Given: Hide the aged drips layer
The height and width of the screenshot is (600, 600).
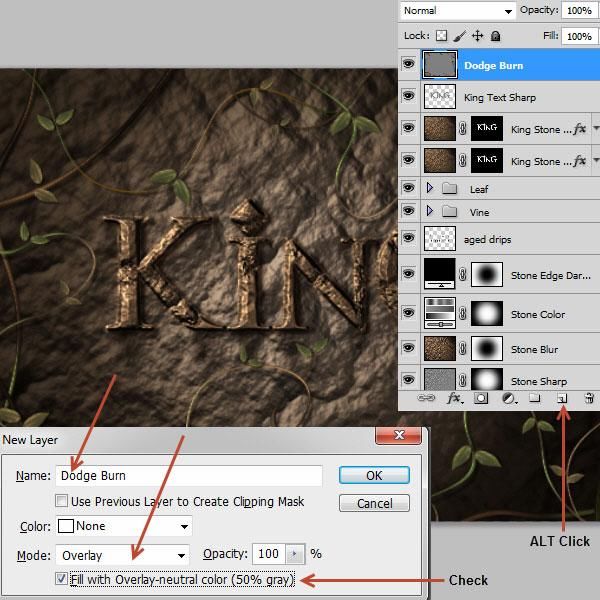Looking at the screenshot, I should click(x=408, y=238).
